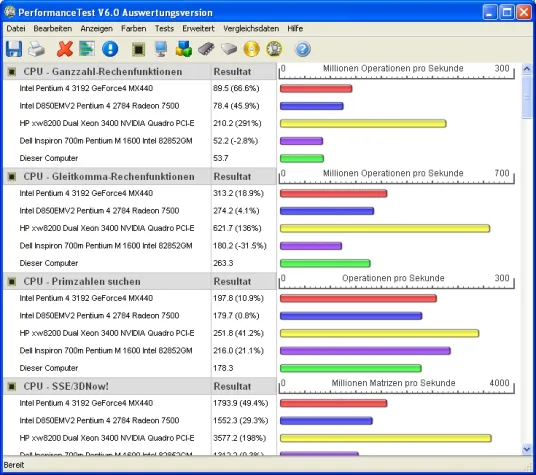Open the Hilfe menu

(x=295, y=28)
